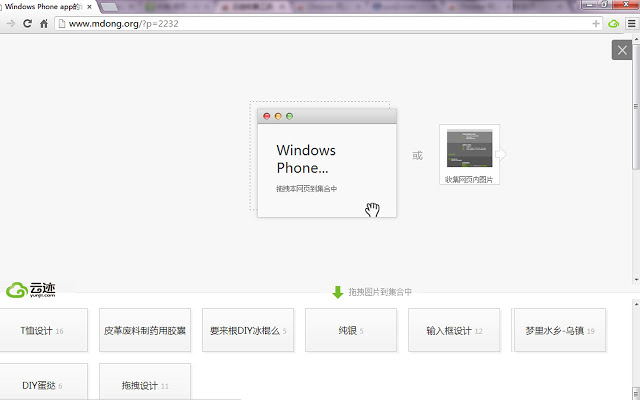Image resolution: width=640 pixels, height=400 pixels.
Task: Close the Yunji overlay with the X button
Action: [x=622, y=50]
